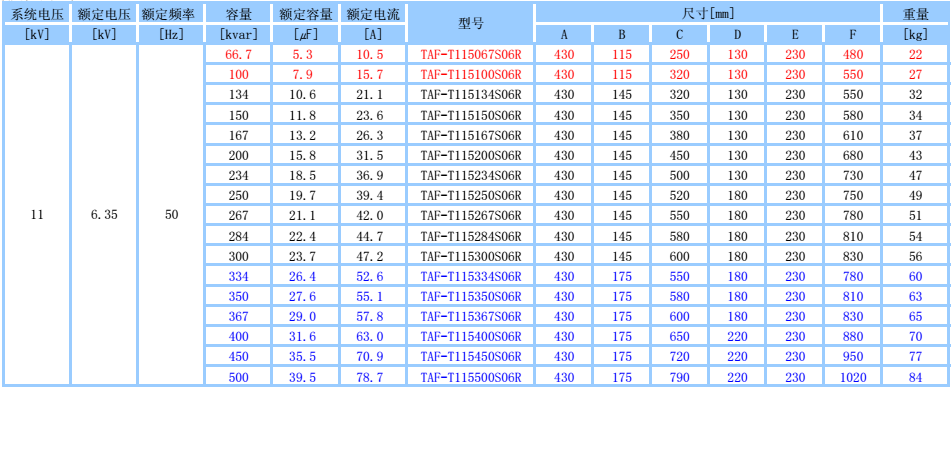Click dimension C value 790
This screenshot has height=460, width=951.
(679, 377)
